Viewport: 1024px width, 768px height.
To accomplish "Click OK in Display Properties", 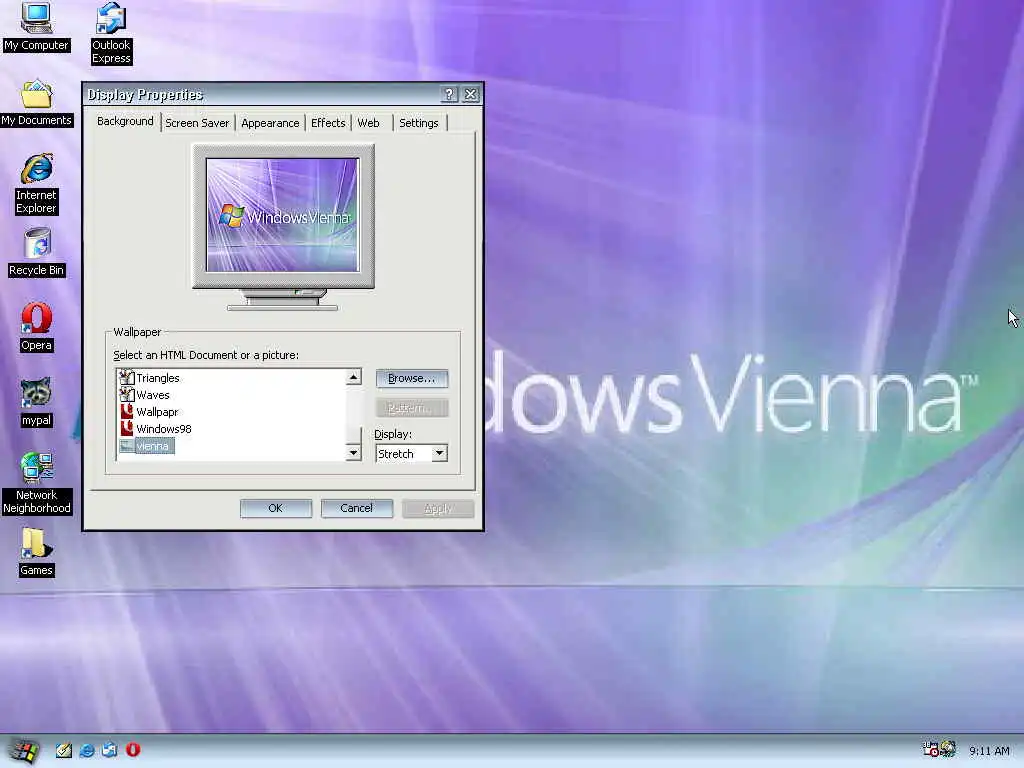I will (x=276, y=508).
